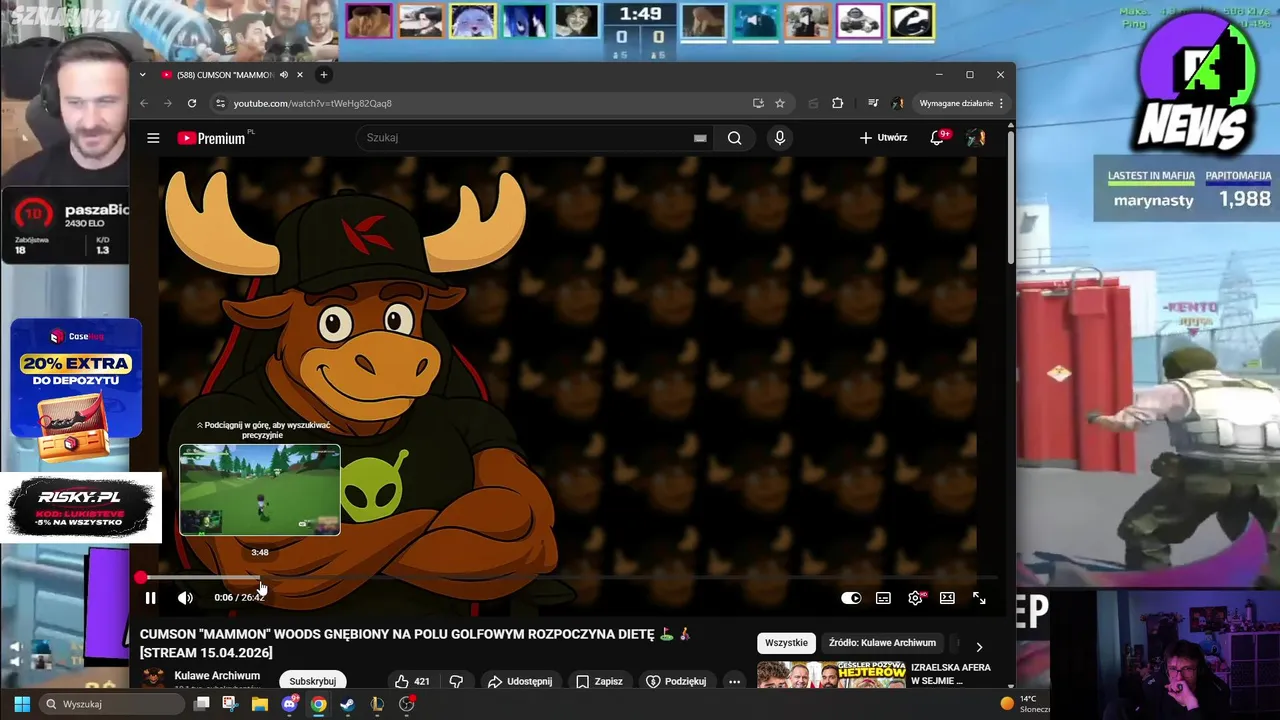1280x720 pixels.
Task: Open Chrome extensions puzzle icon
Action: click(x=838, y=103)
